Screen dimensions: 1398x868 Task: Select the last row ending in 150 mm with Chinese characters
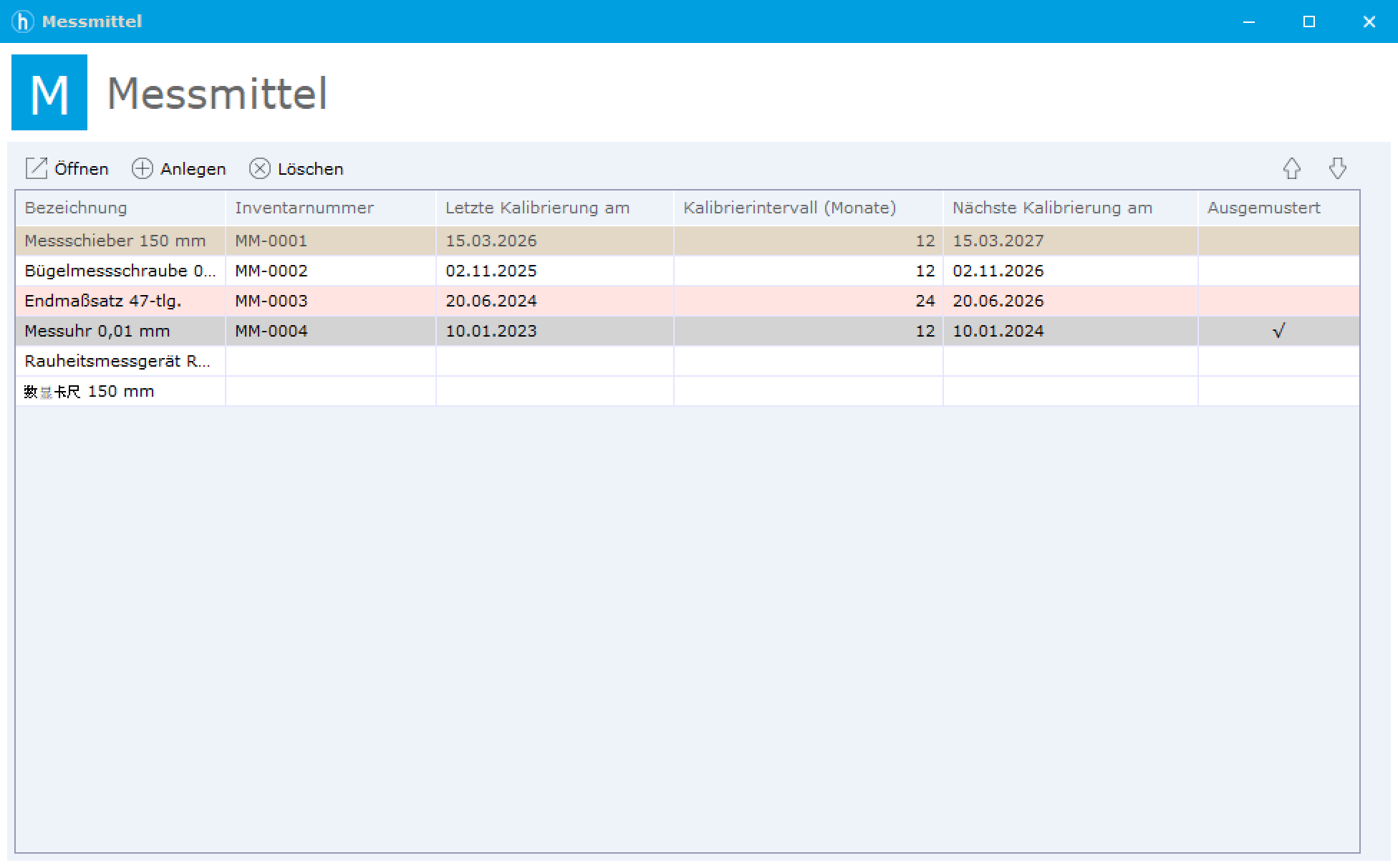click(x=688, y=391)
